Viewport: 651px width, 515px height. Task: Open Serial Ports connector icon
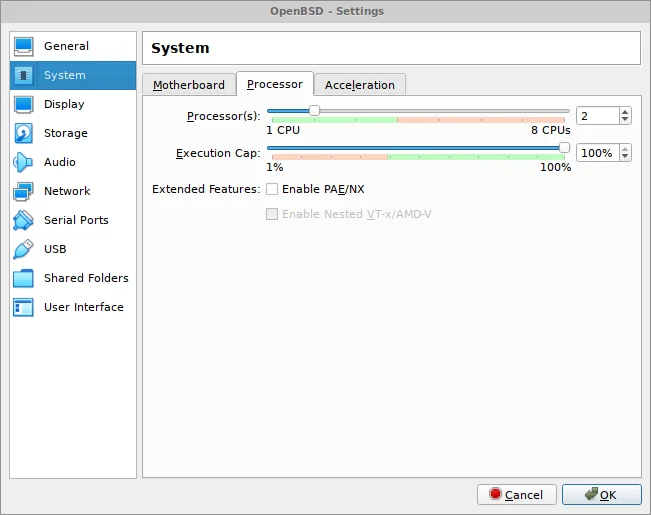pyautogui.click(x=24, y=221)
